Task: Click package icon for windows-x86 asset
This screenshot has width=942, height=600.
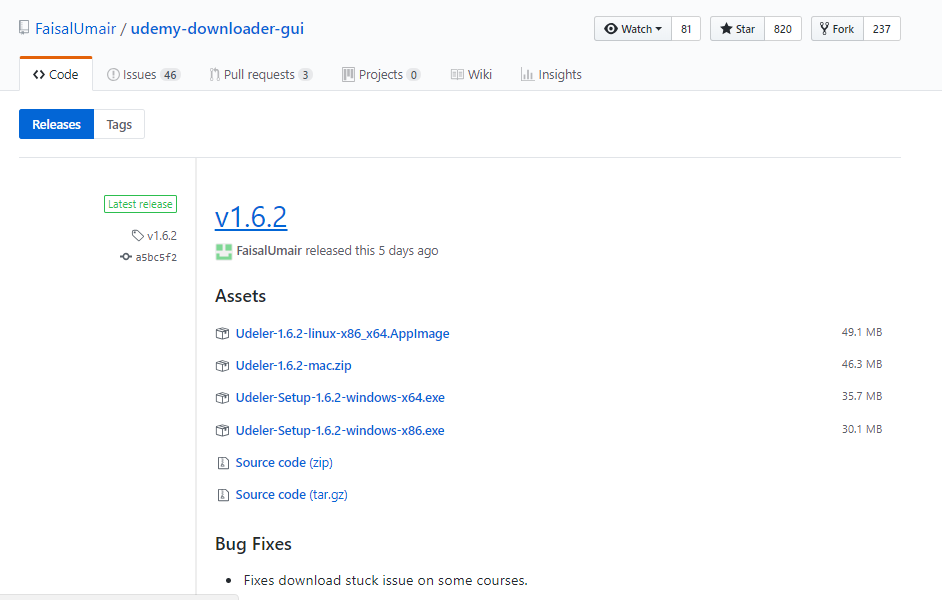Action: pos(222,430)
